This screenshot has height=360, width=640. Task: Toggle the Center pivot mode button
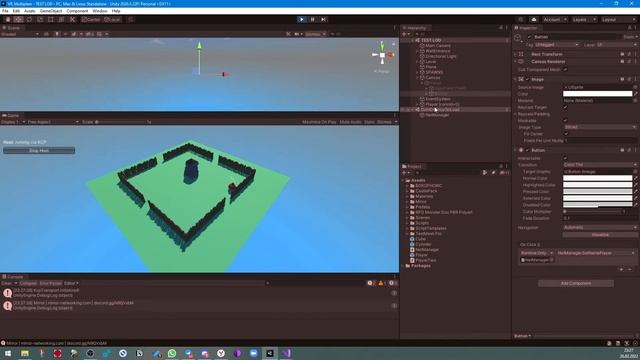[91, 20]
